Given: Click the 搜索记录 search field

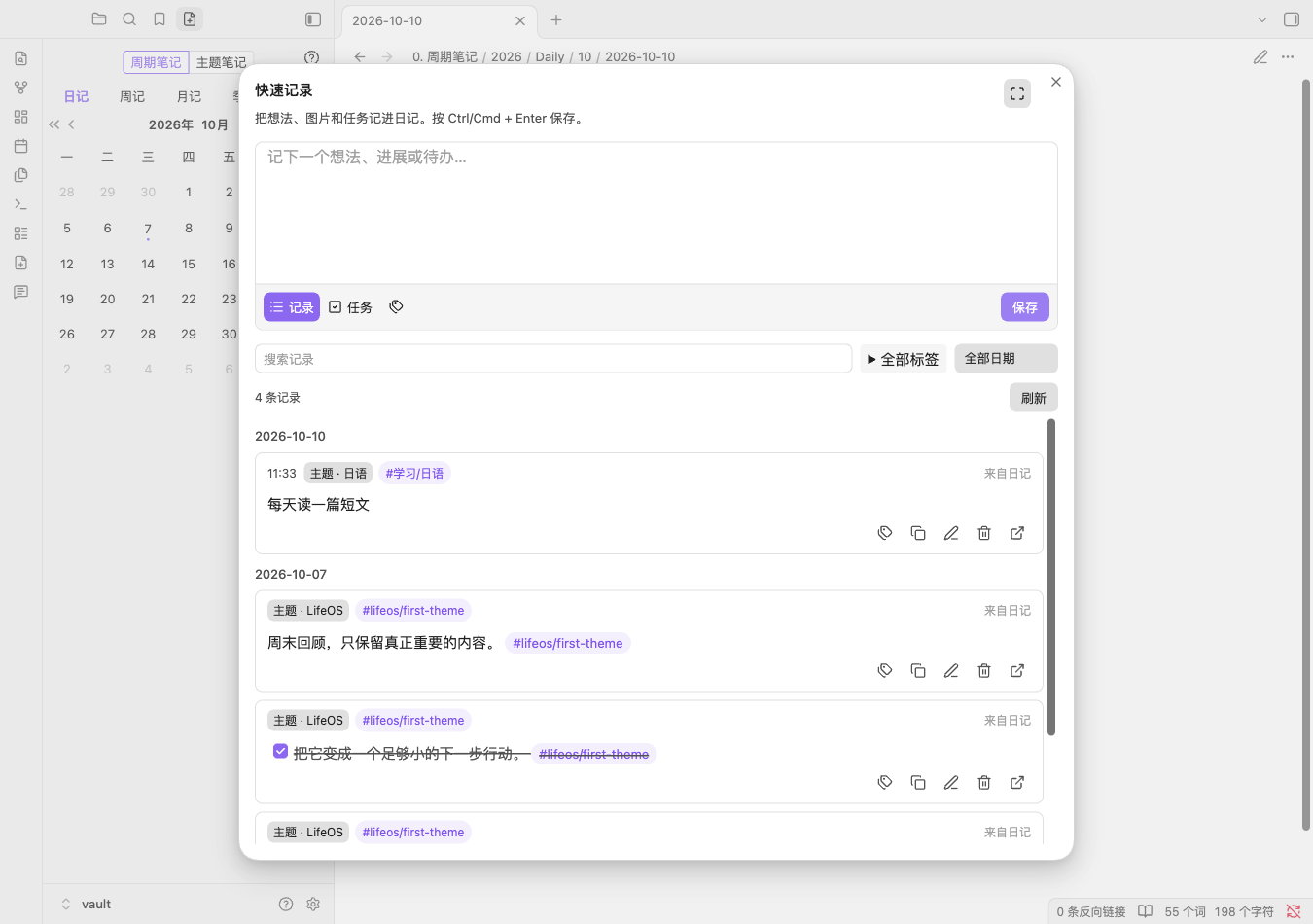Looking at the screenshot, I should pos(553,359).
